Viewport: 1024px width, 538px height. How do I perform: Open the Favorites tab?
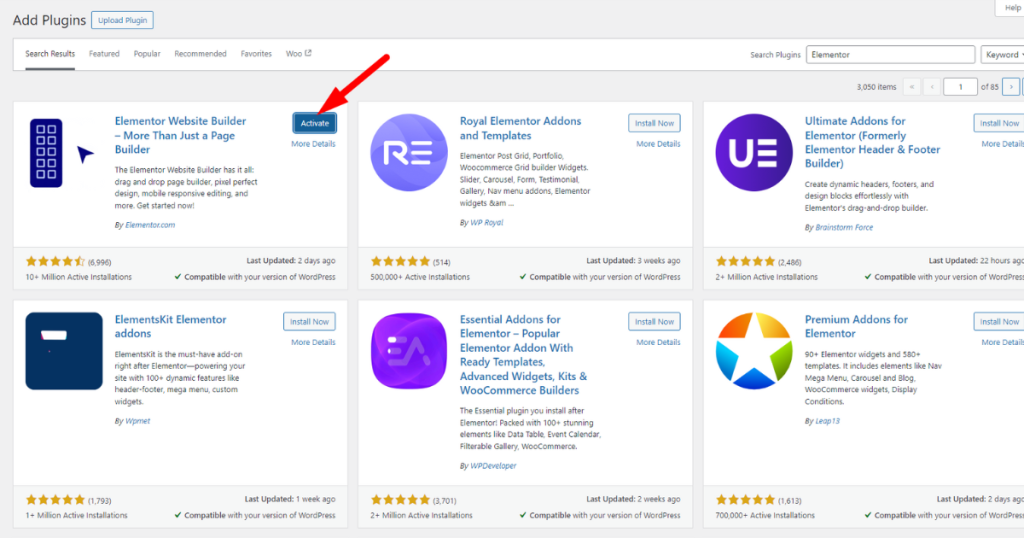tap(256, 54)
